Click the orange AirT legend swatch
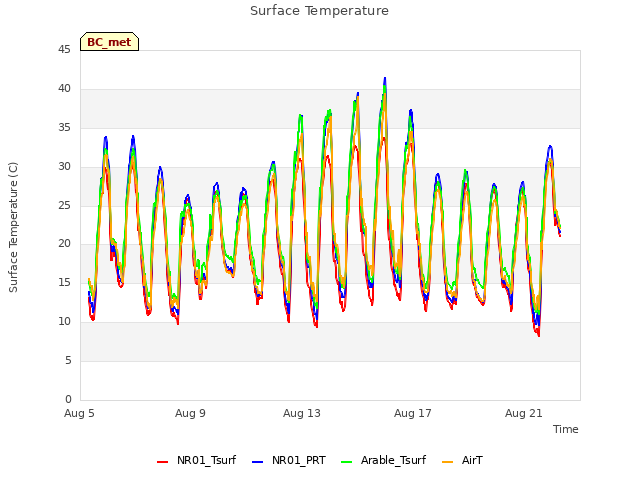 pyautogui.click(x=448, y=462)
